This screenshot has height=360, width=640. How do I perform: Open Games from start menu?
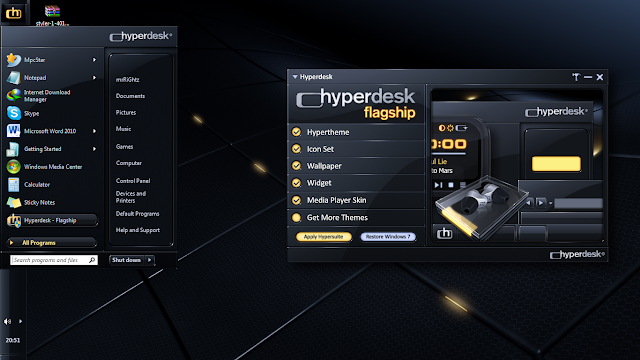(x=124, y=147)
